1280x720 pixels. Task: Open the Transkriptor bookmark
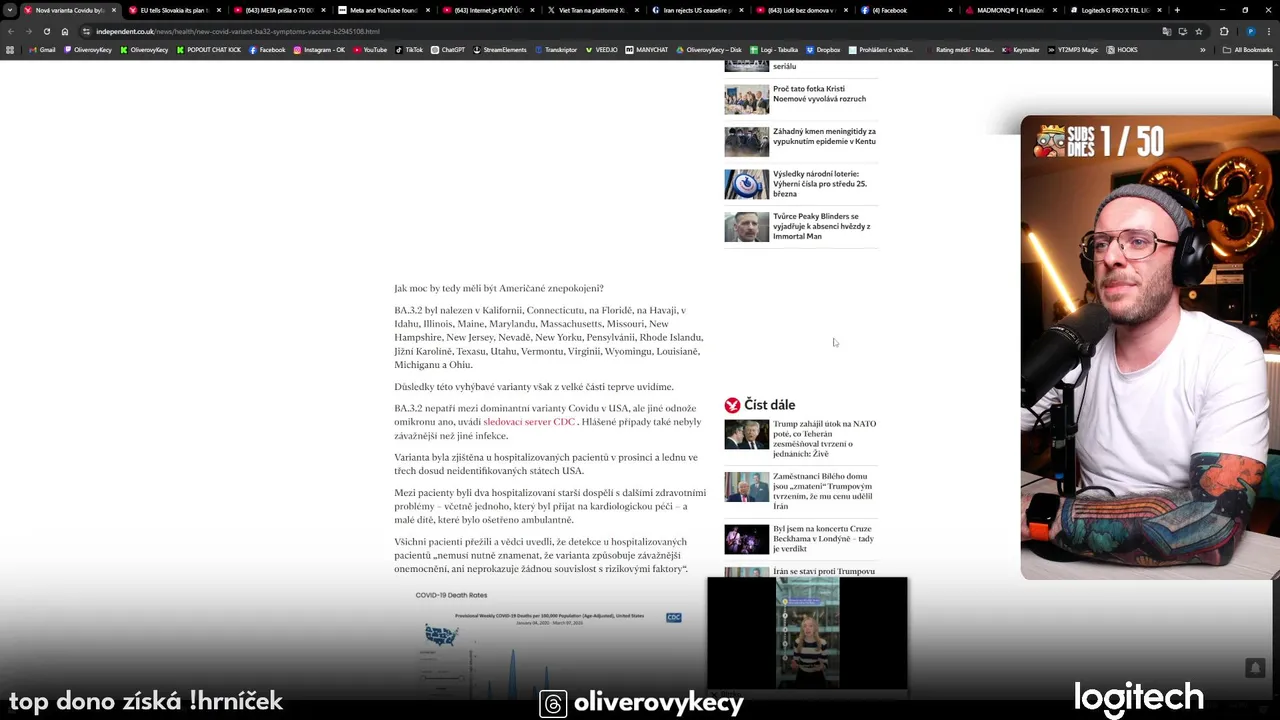(x=556, y=49)
